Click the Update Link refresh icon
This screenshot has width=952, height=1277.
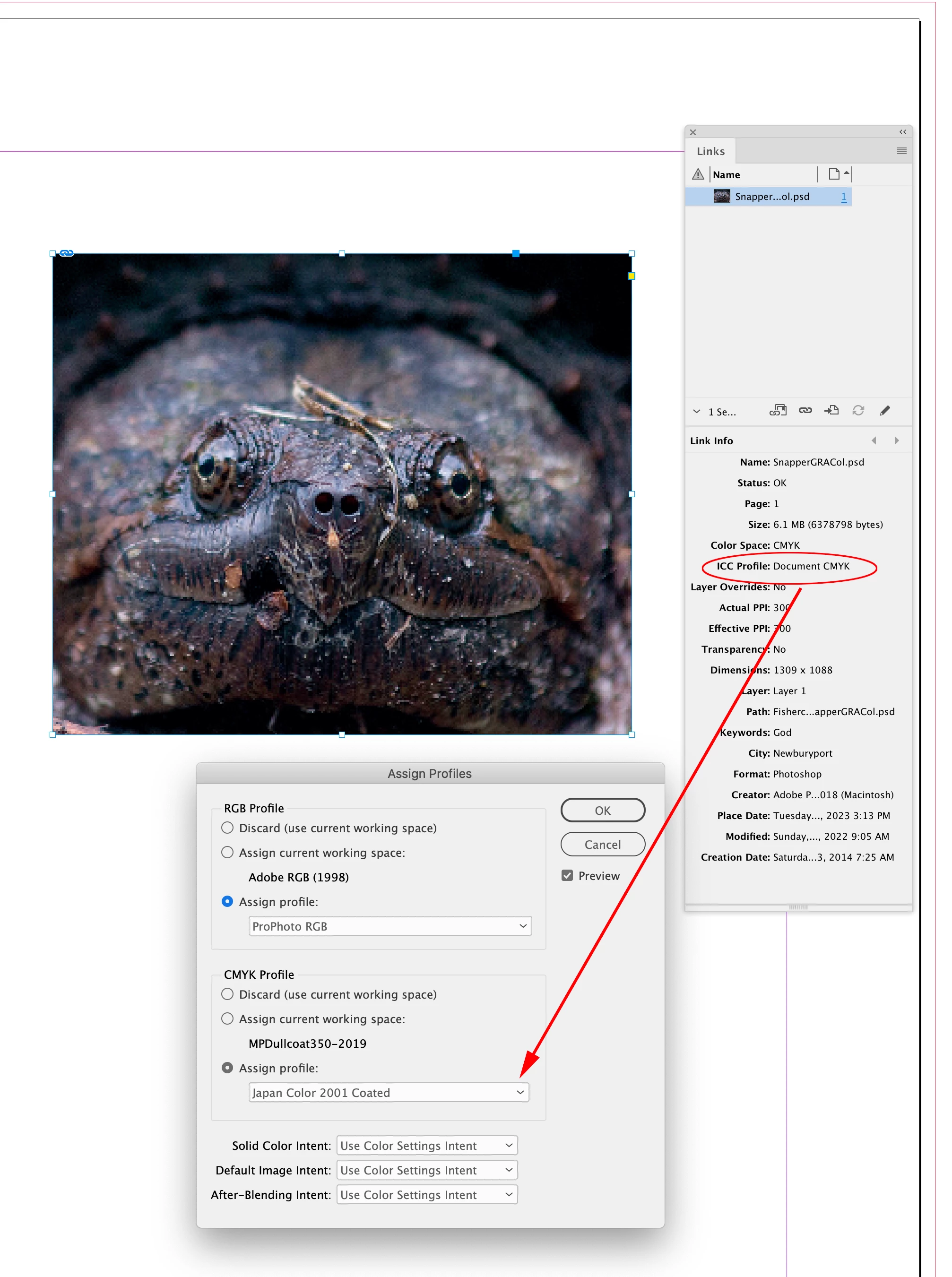(x=858, y=411)
